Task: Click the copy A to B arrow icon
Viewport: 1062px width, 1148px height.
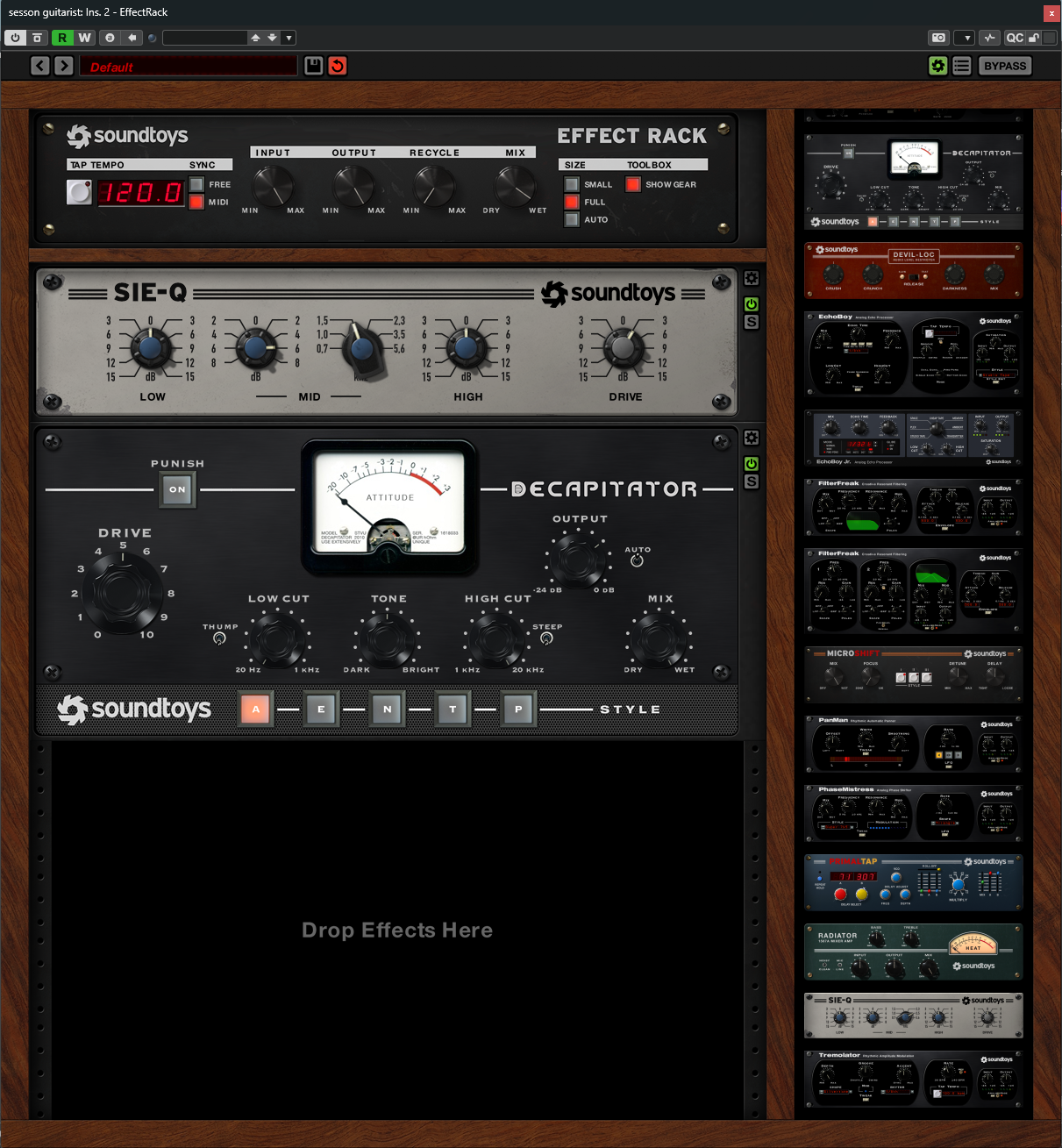Action: pyautogui.click(x=132, y=38)
